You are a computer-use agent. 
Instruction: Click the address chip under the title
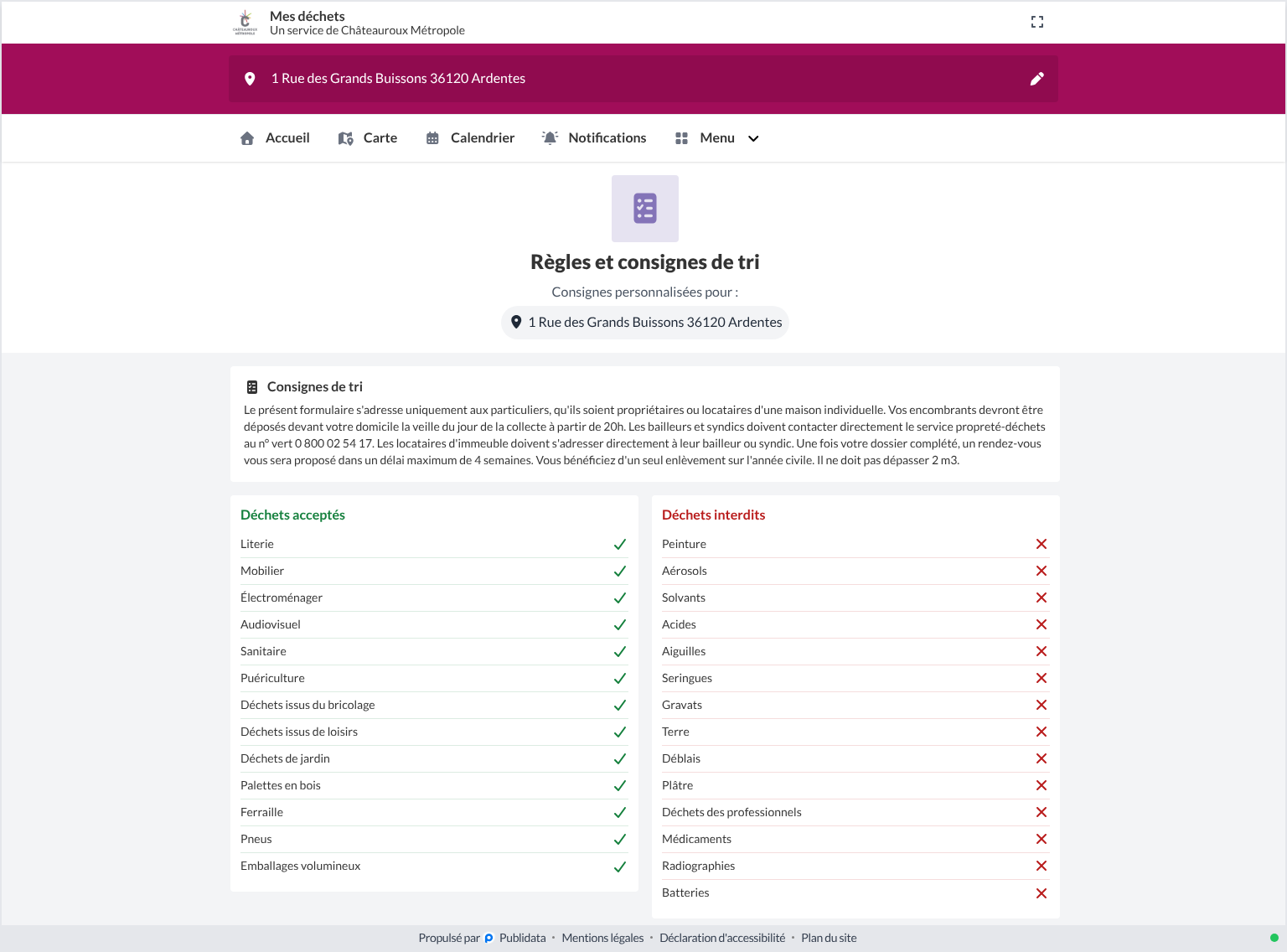pyautogui.click(x=645, y=323)
